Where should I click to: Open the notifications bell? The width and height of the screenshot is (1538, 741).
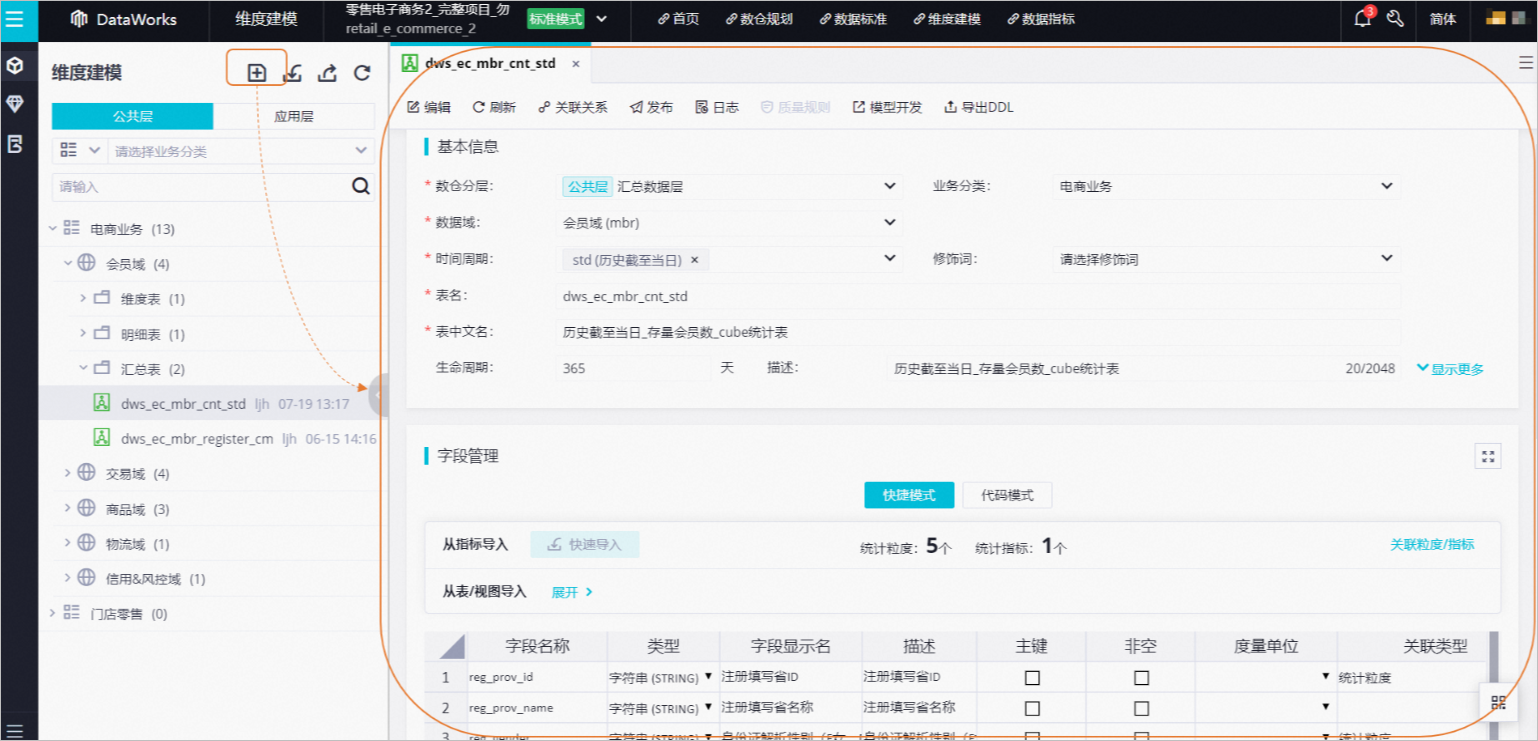[1361, 18]
